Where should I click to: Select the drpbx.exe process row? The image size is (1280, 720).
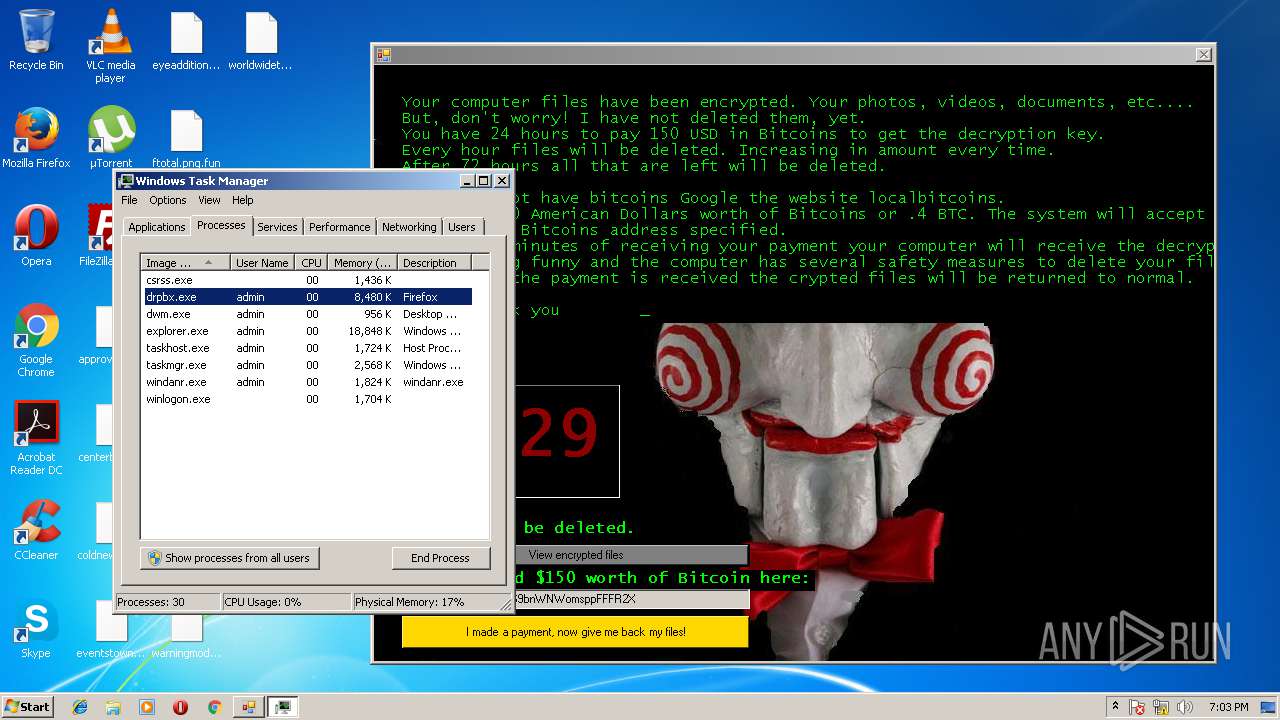pyautogui.click(x=306, y=297)
